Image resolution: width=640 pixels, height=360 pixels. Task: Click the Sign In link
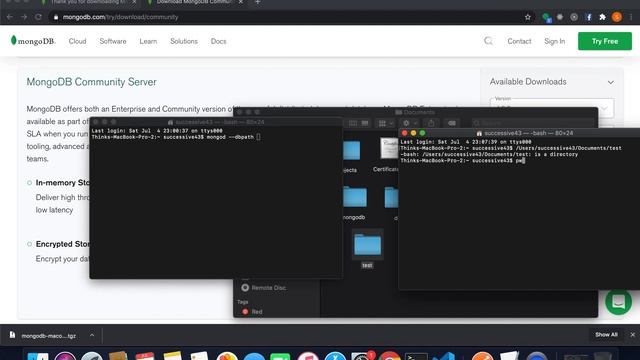click(554, 41)
